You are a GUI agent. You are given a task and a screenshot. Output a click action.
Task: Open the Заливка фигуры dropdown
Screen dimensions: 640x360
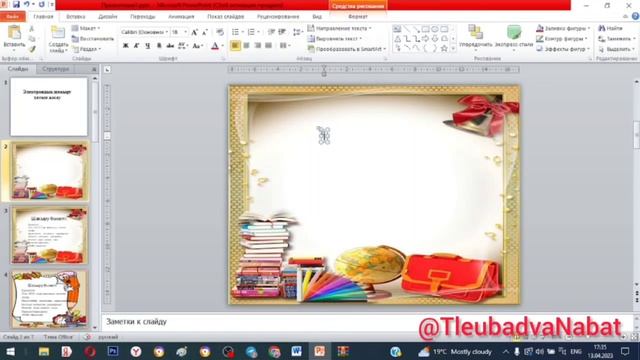point(563,28)
